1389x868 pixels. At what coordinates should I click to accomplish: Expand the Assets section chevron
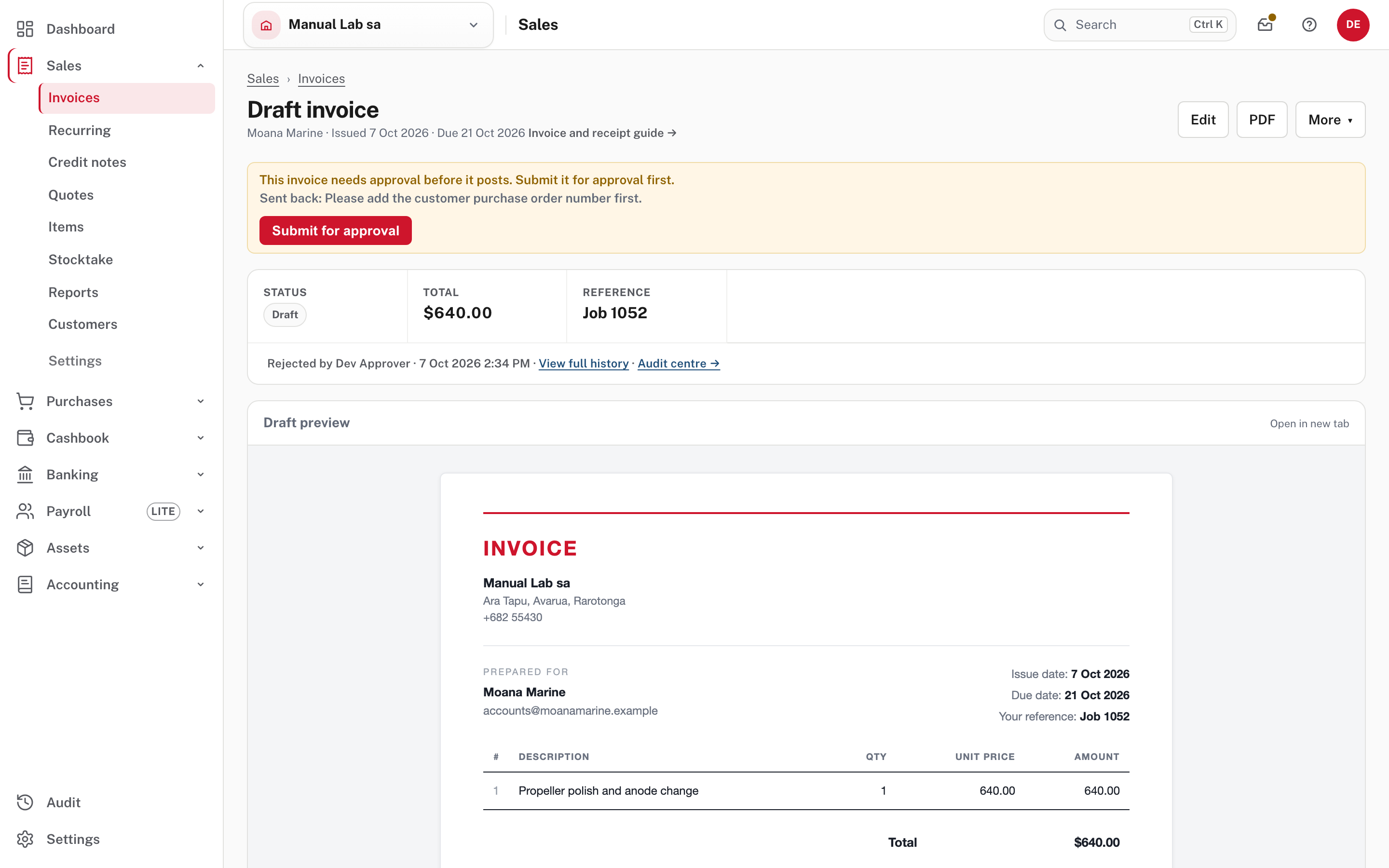click(200, 548)
